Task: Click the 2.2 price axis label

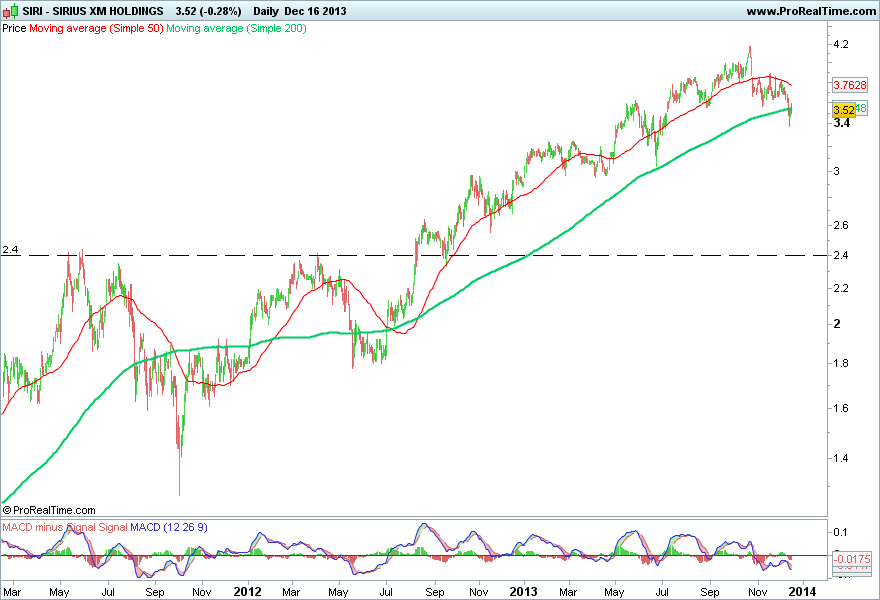Action: pyautogui.click(x=841, y=288)
